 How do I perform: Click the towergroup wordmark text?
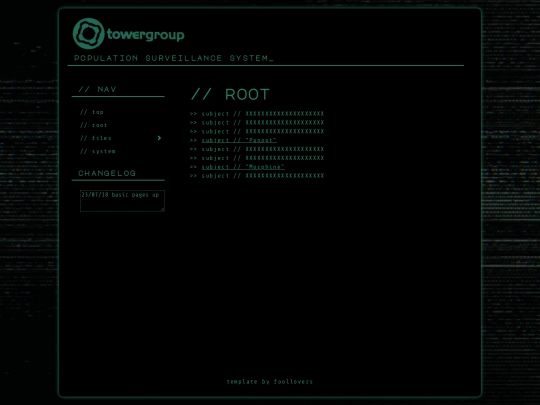pyautogui.click(x=146, y=35)
